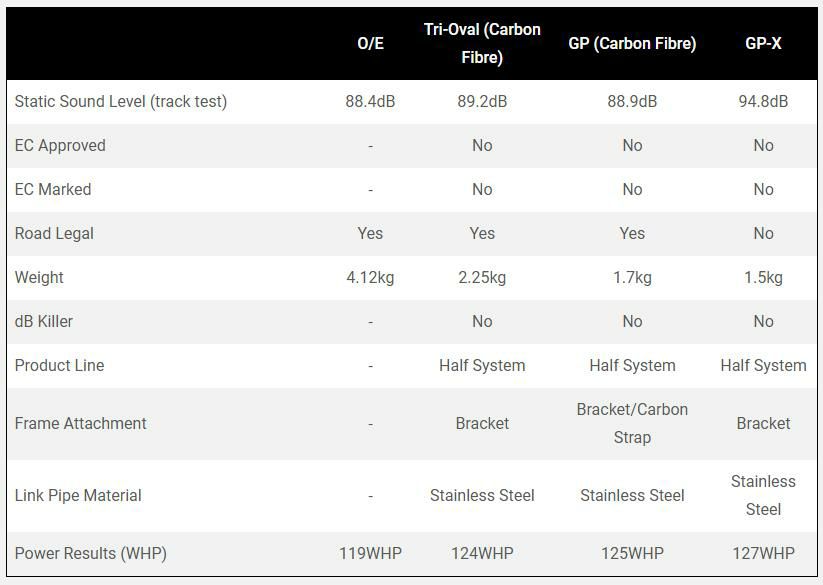Select the GP-X Road Legal 'No' cell
Viewport: 823px width, 585px height.
click(763, 233)
